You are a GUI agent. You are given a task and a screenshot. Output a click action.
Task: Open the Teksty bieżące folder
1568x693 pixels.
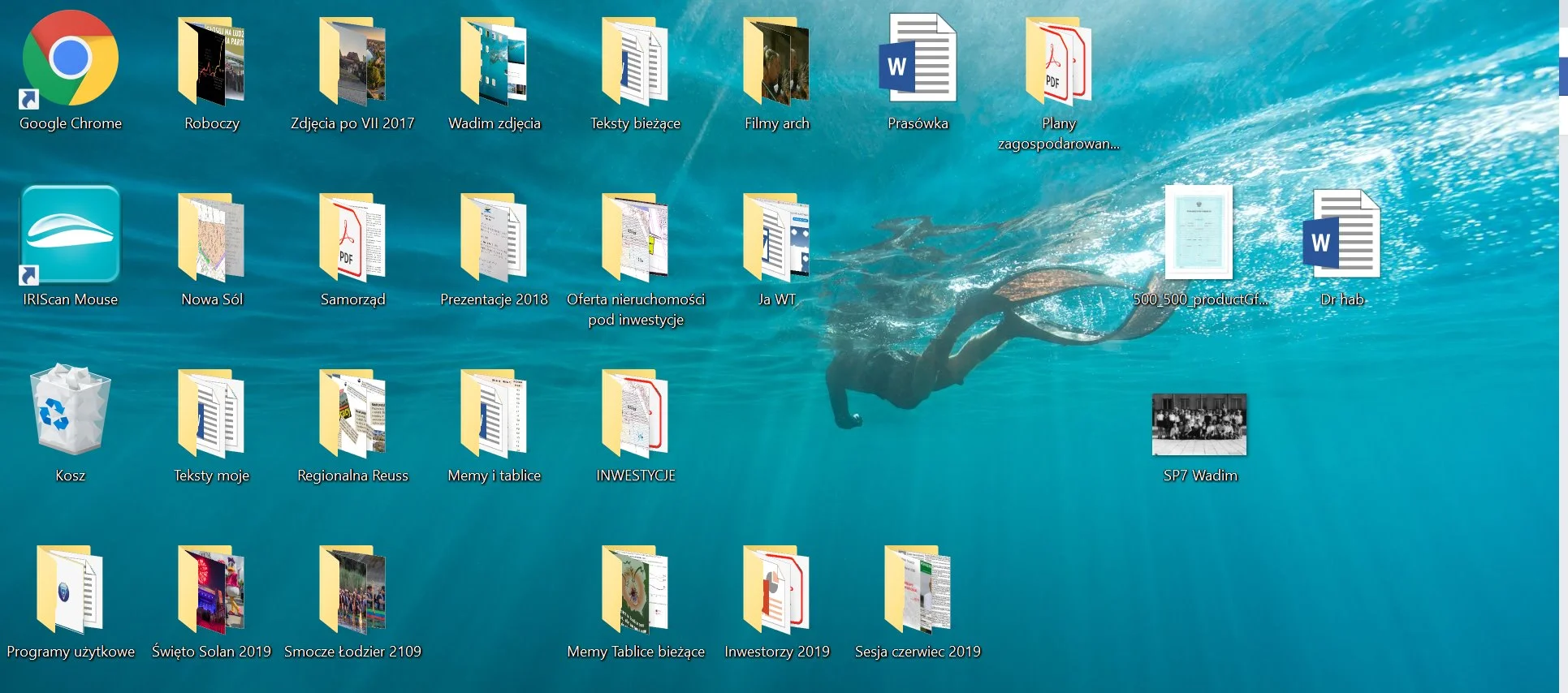pos(635,62)
